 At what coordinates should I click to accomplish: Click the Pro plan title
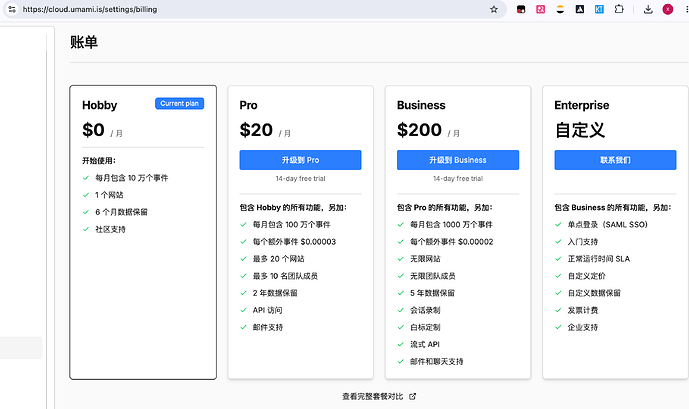coord(248,105)
